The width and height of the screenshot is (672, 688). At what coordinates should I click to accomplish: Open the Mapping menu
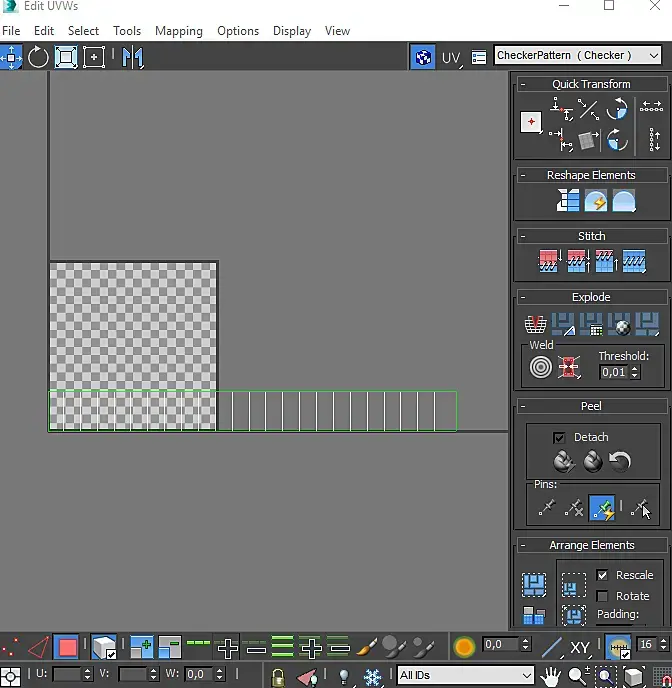point(179,31)
